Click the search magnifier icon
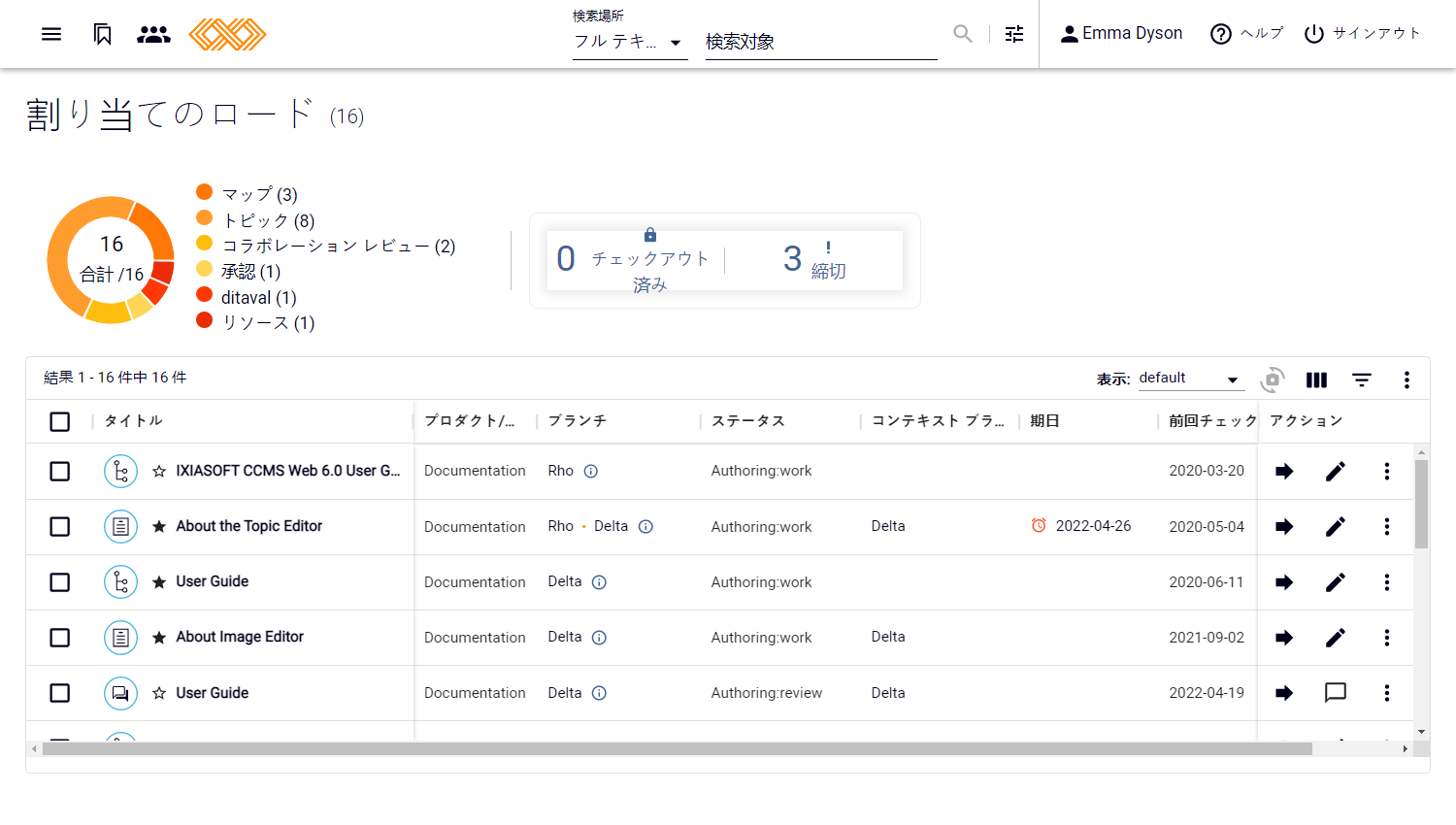The width and height of the screenshot is (1456, 825). [x=963, y=34]
